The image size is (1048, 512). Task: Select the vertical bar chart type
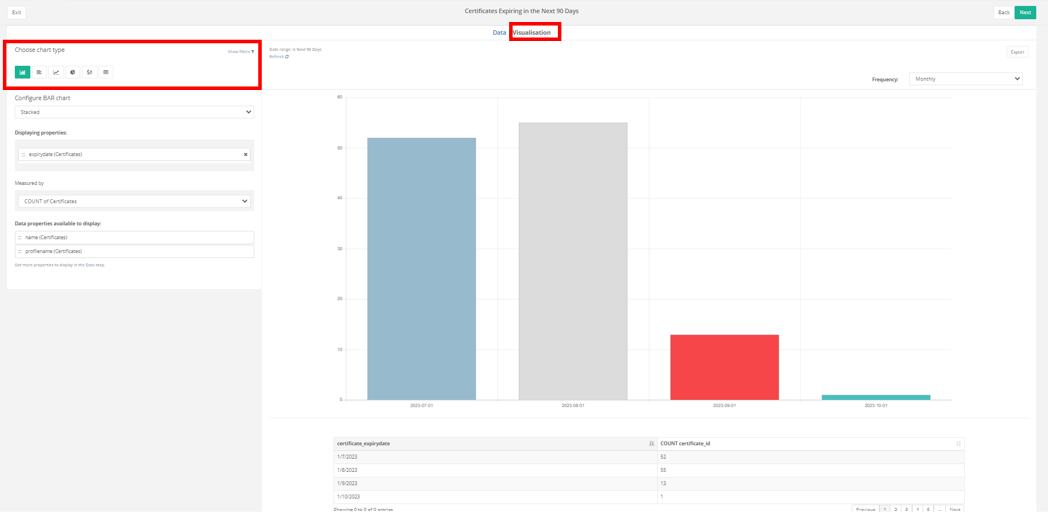[x=22, y=72]
